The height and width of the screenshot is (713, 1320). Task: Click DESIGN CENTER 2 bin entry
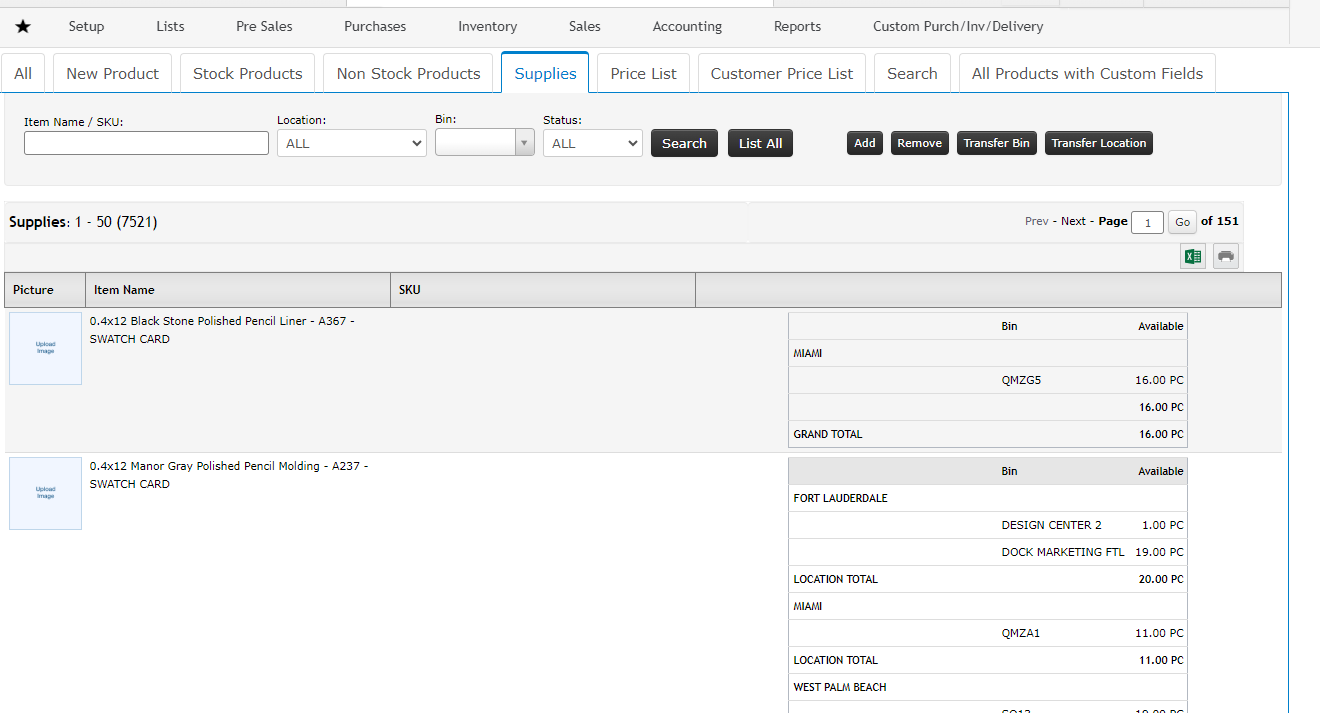click(x=1051, y=525)
